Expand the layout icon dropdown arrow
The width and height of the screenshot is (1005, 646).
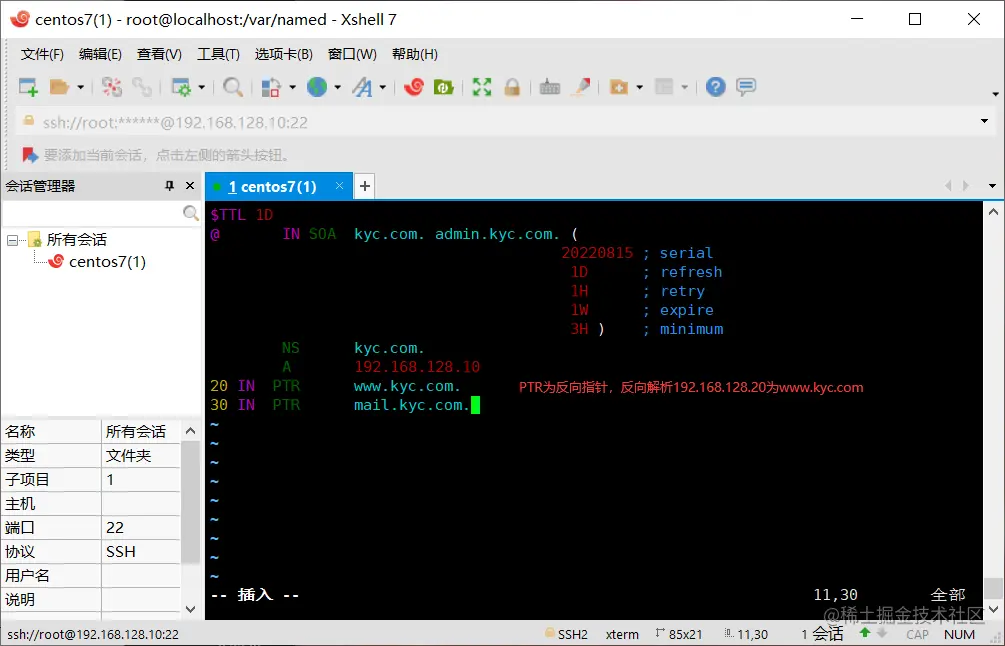click(685, 87)
